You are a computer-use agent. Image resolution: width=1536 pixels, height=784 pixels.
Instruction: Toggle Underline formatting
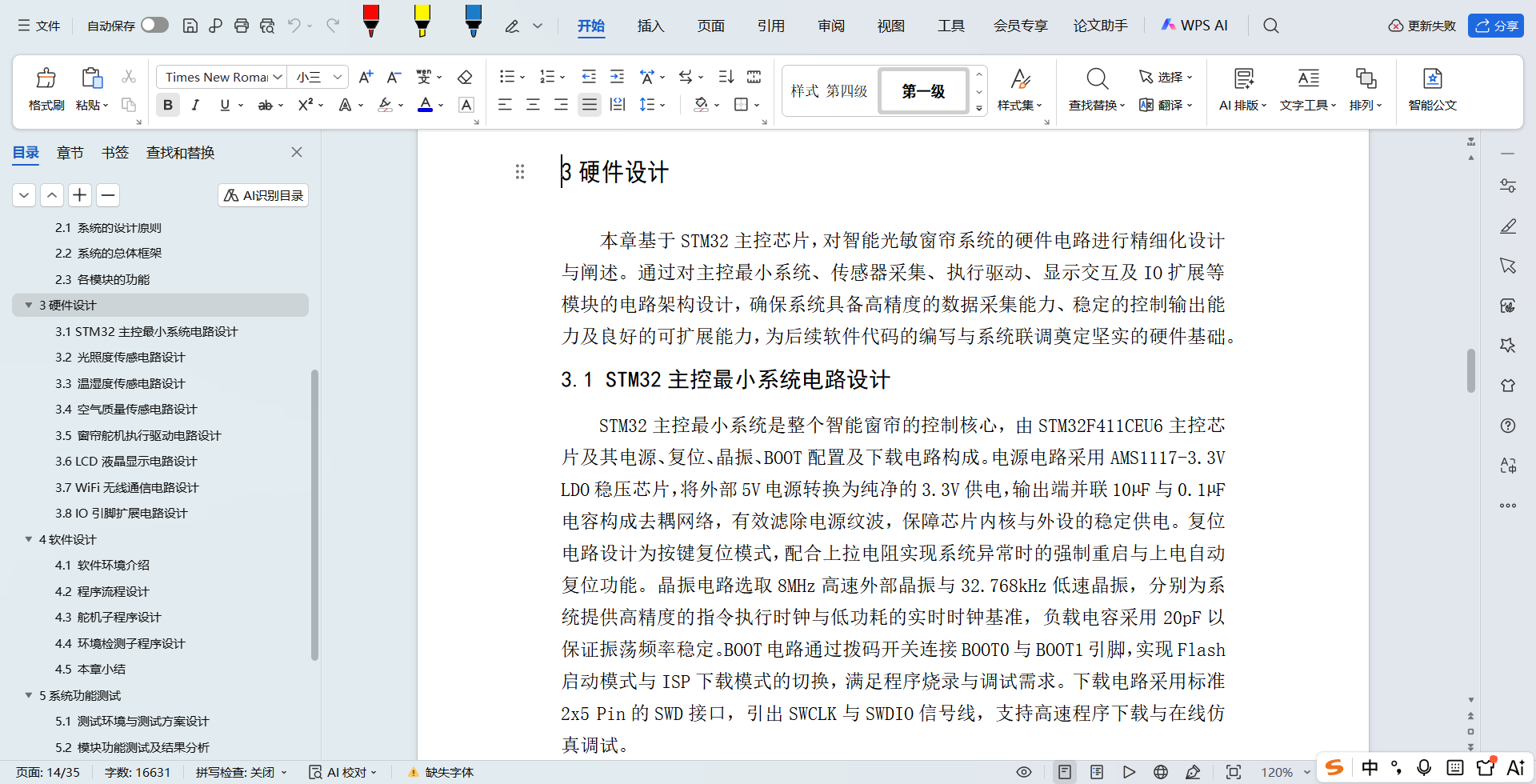(225, 105)
